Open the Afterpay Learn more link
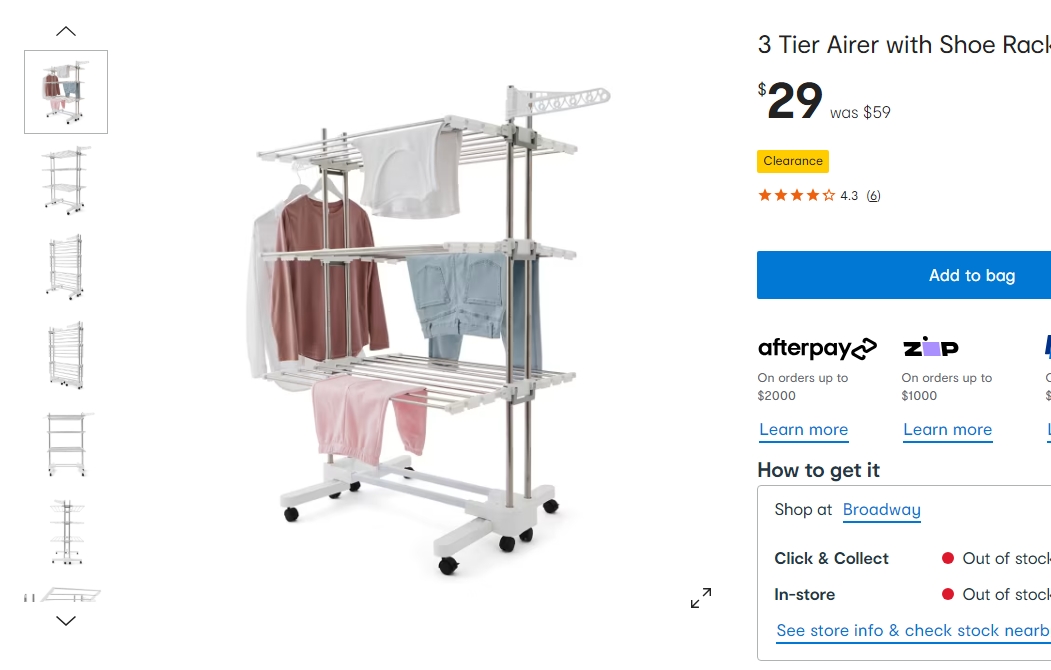The height and width of the screenshot is (670, 1051). coord(804,429)
